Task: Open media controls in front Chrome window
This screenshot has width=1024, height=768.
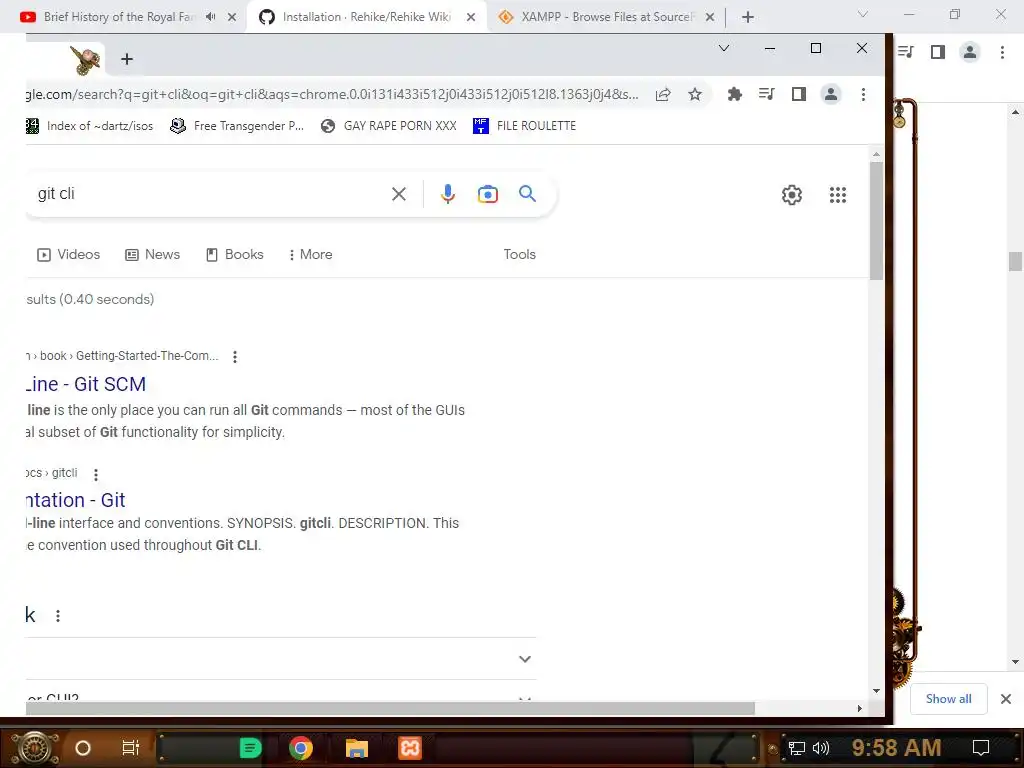Action: click(x=766, y=94)
